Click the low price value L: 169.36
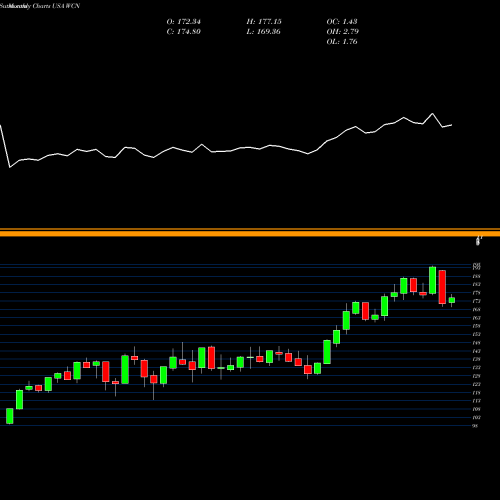 264,32
